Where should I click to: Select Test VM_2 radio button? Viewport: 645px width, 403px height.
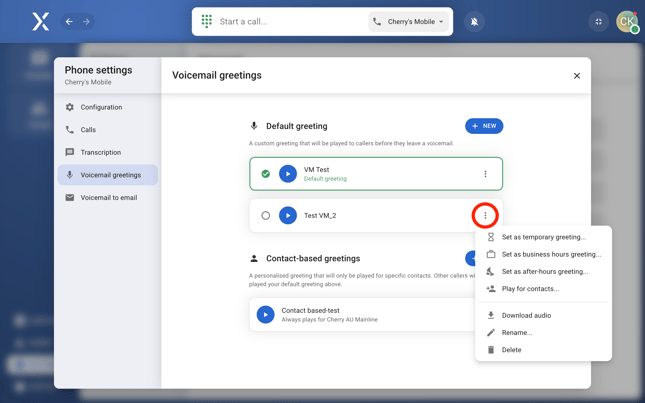pos(265,215)
